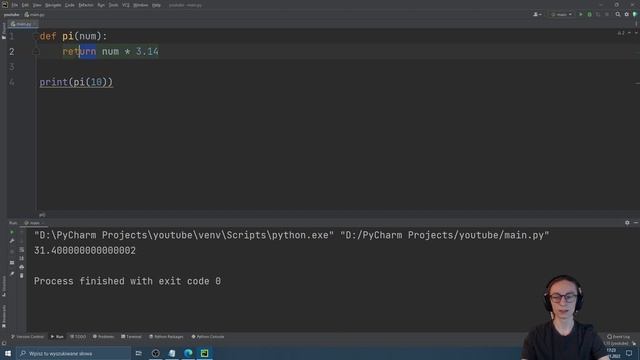Click the Windows taskbar search box

click(73, 353)
